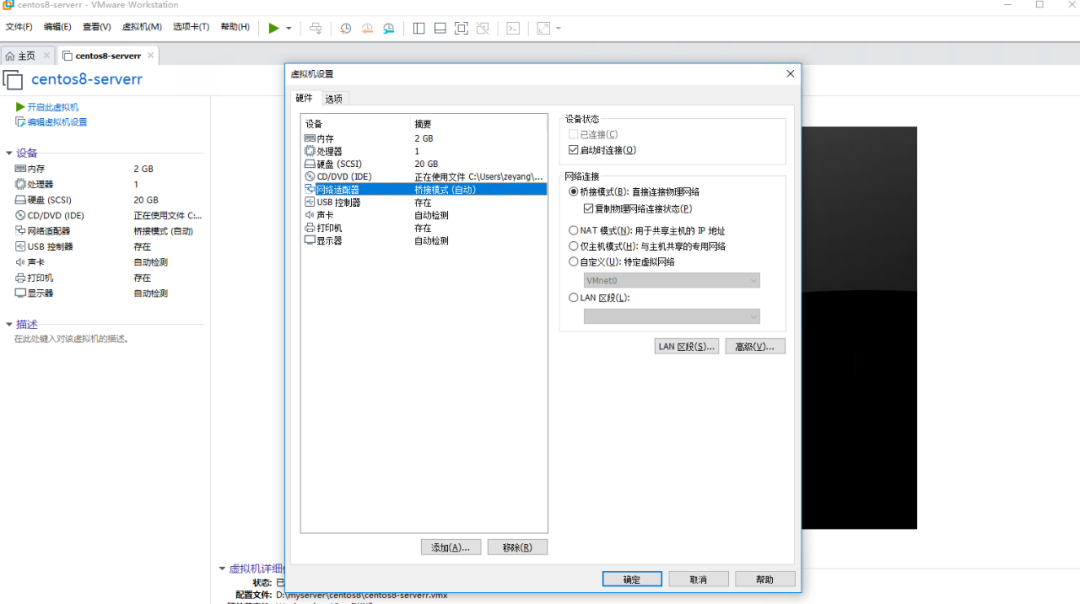Viewport: 1080px width, 604px height.
Task: Click the stretch guest display icon
Action: pos(543,28)
